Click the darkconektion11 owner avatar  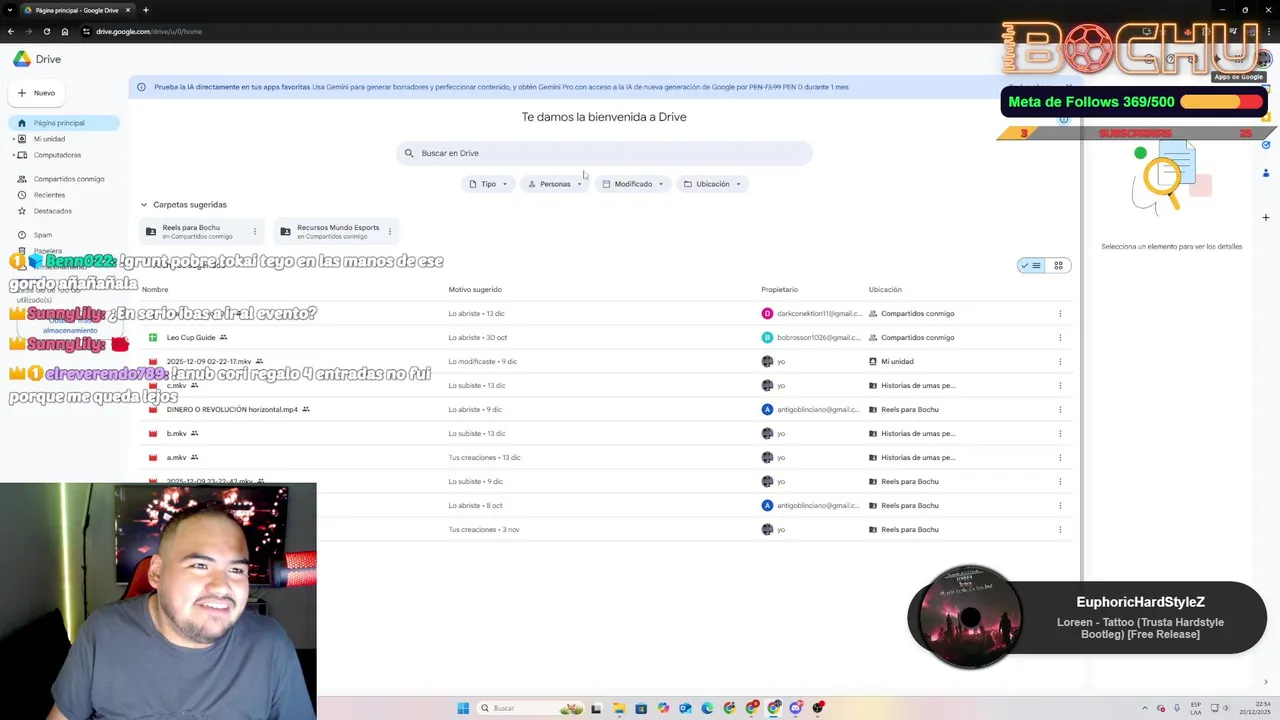click(767, 314)
